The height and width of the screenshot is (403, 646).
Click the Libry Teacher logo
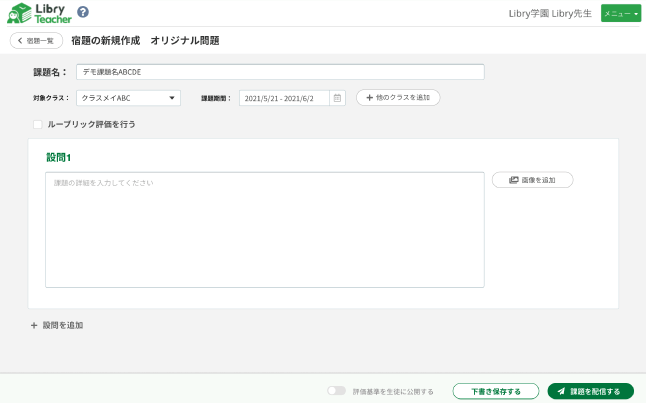point(38,13)
